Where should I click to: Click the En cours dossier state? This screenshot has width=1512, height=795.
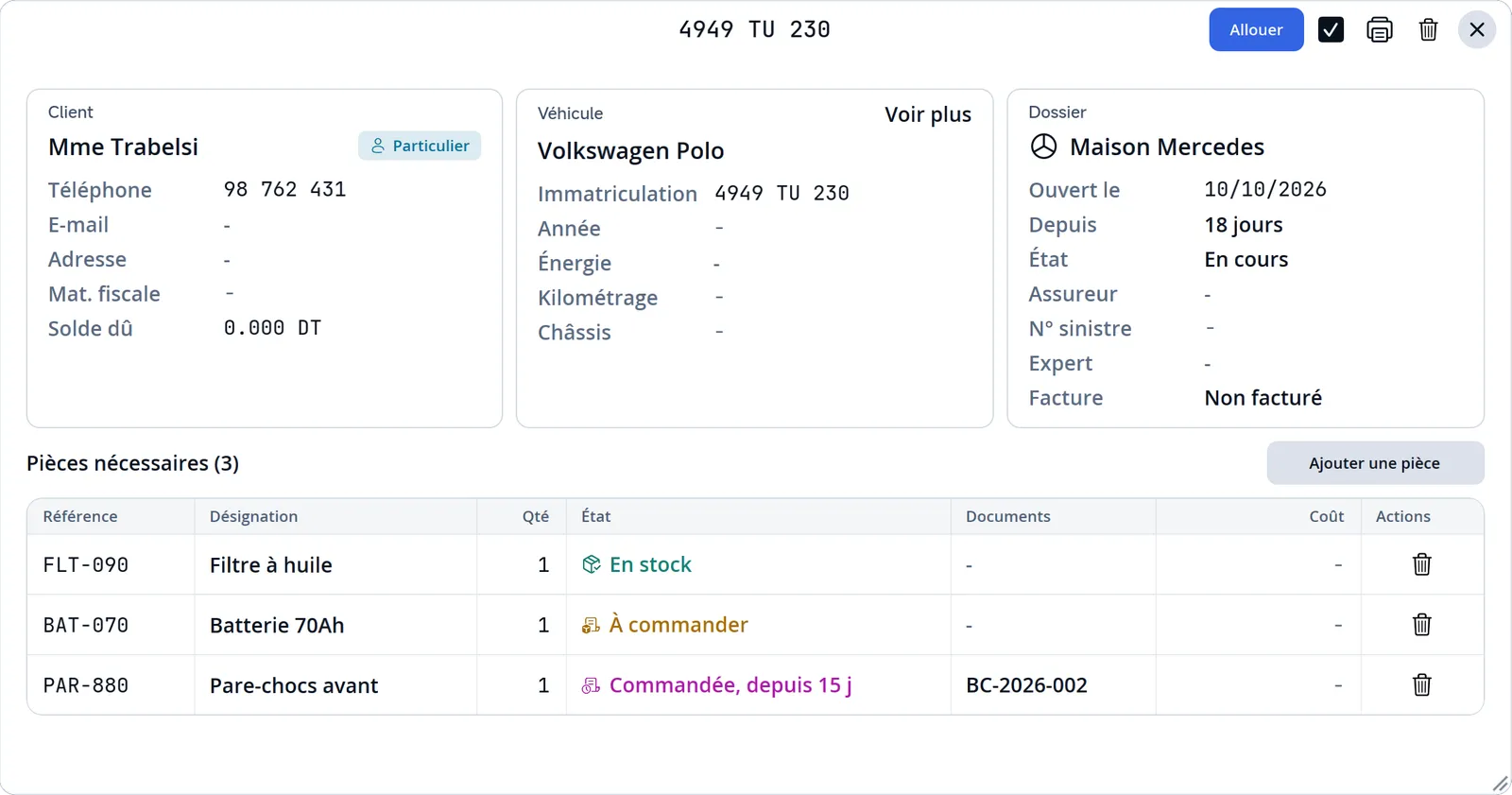[1246, 259]
